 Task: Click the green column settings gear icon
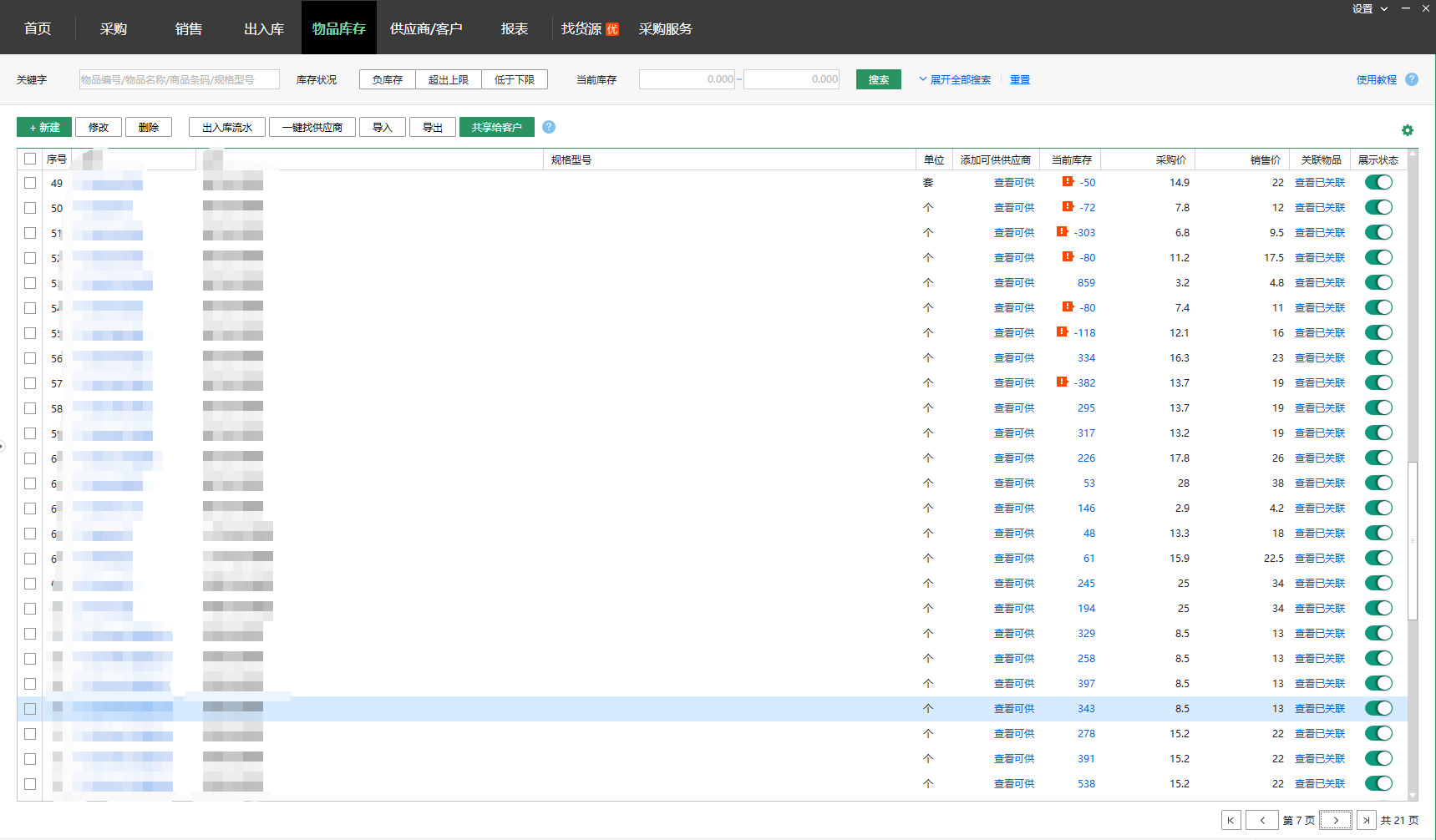(1408, 130)
